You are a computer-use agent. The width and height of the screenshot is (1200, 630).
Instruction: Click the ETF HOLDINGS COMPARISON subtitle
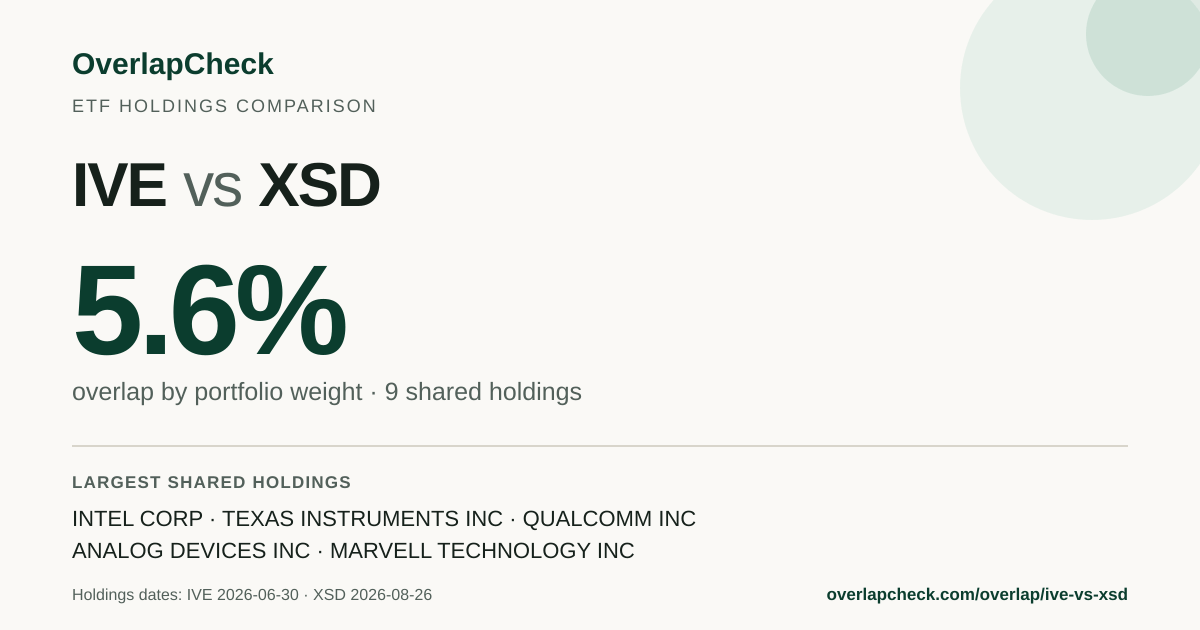(x=224, y=106)
